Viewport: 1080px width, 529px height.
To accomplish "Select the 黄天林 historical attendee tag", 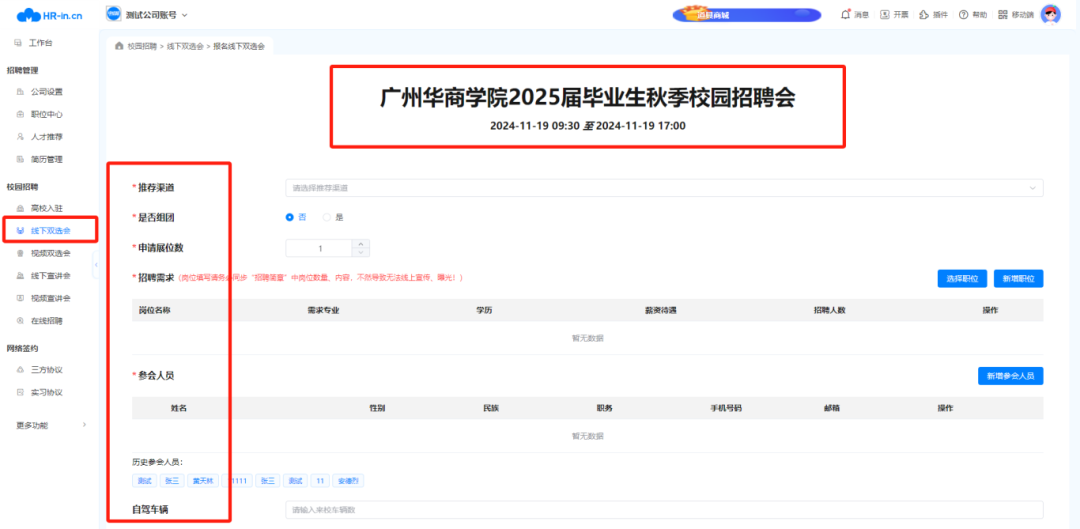I will 204,481.
